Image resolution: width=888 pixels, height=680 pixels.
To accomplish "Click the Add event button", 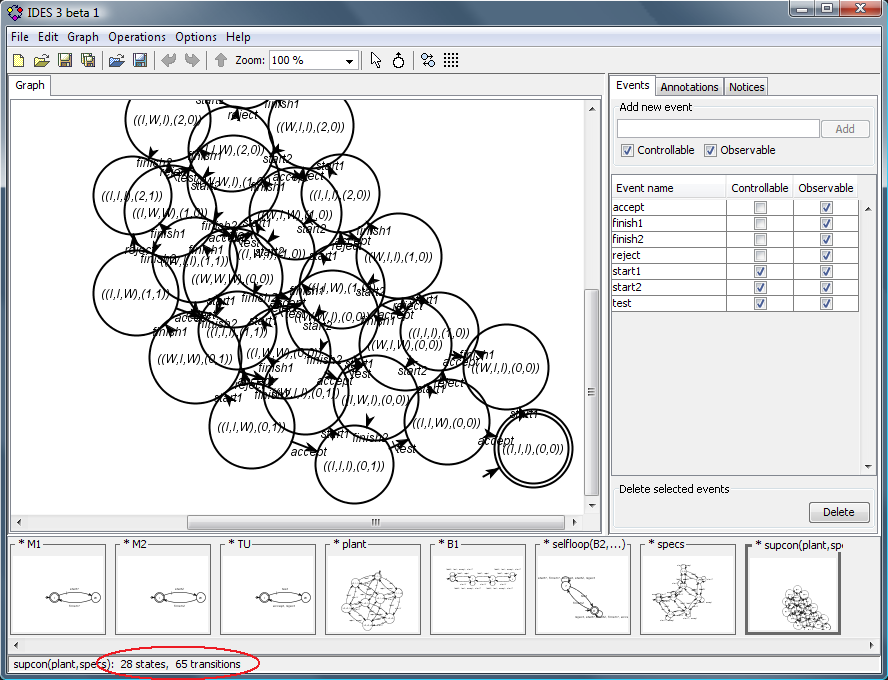I will pos(845,129).
